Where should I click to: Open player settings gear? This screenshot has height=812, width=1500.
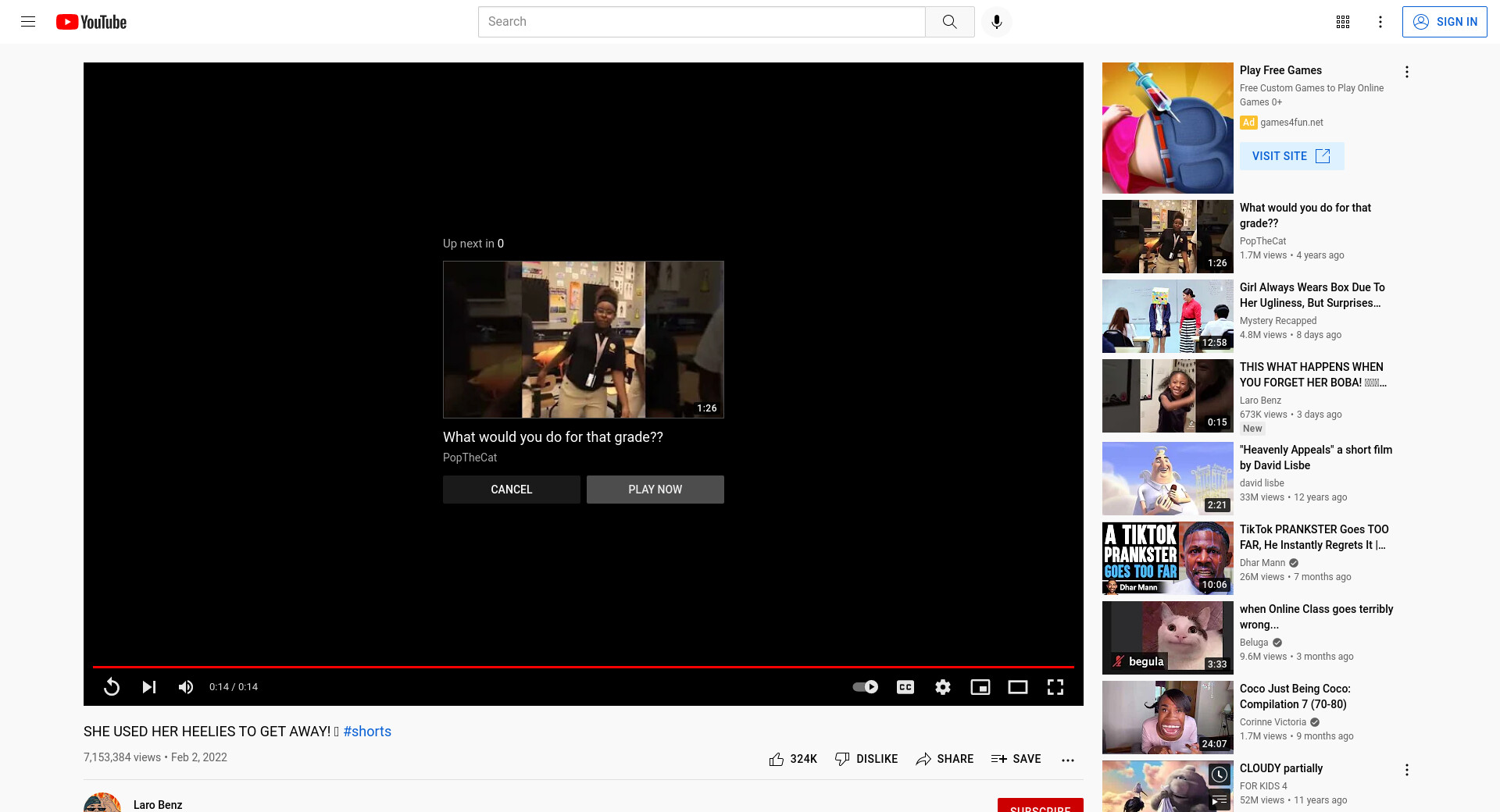point(943,687)
